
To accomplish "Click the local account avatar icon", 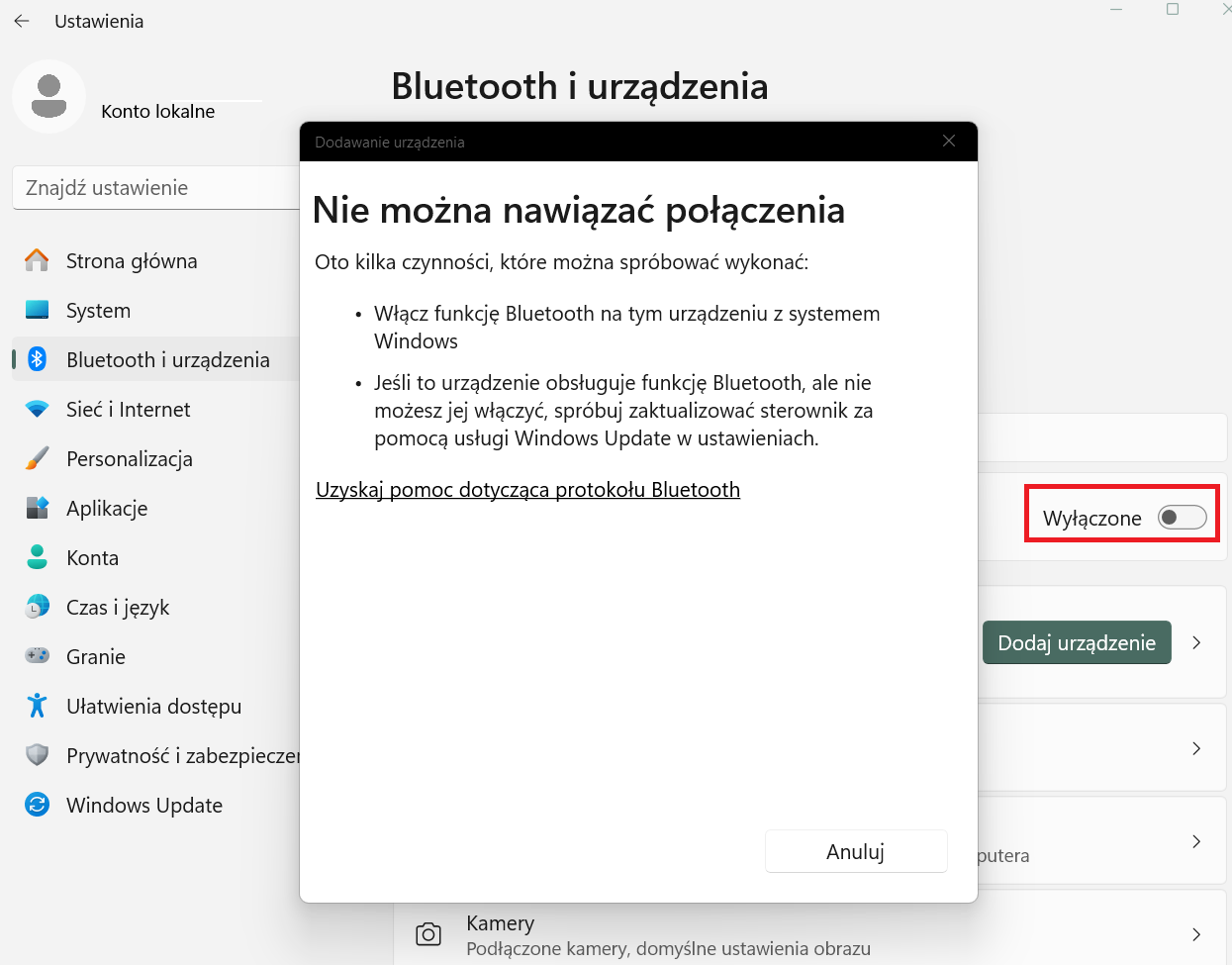I will tap(48, 97).
